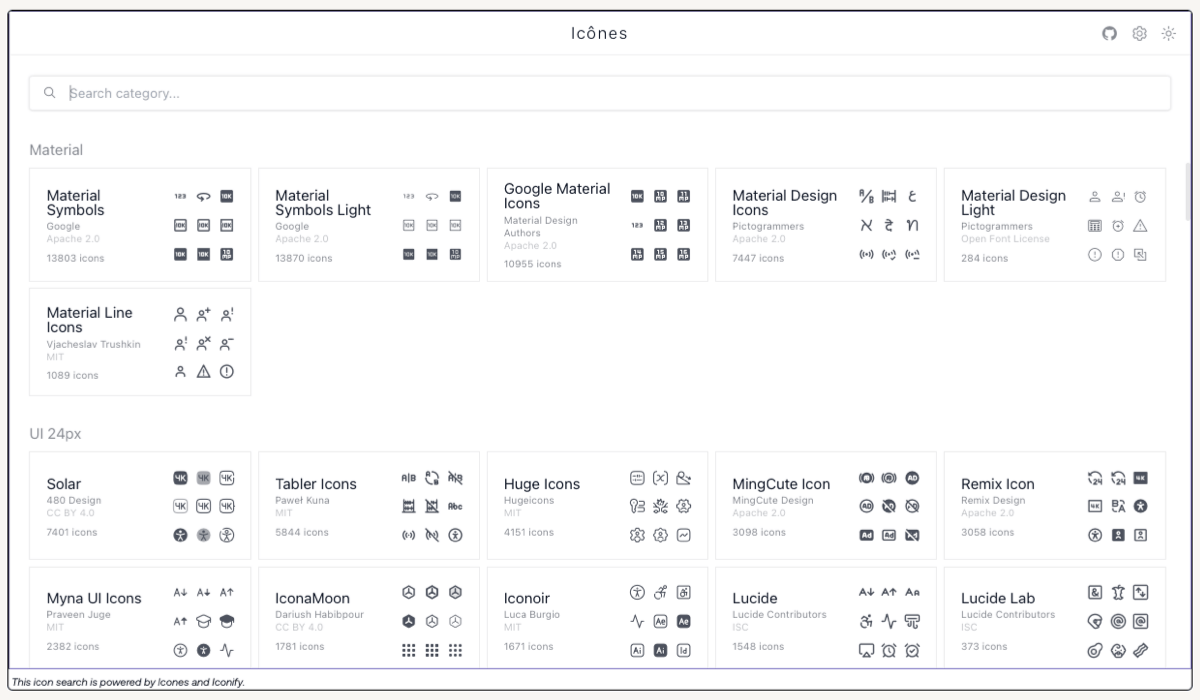Screen dimensions: 1200x700
Task: Open settings with the gear icon
Action: coord(1139,33)
